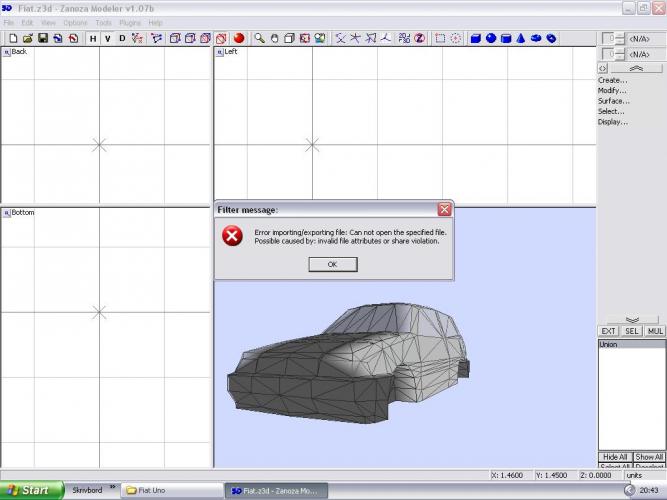Viewport: 667px width, 500px height.
Task: Toggle the V axis lock button
Action: click(107, 38)
